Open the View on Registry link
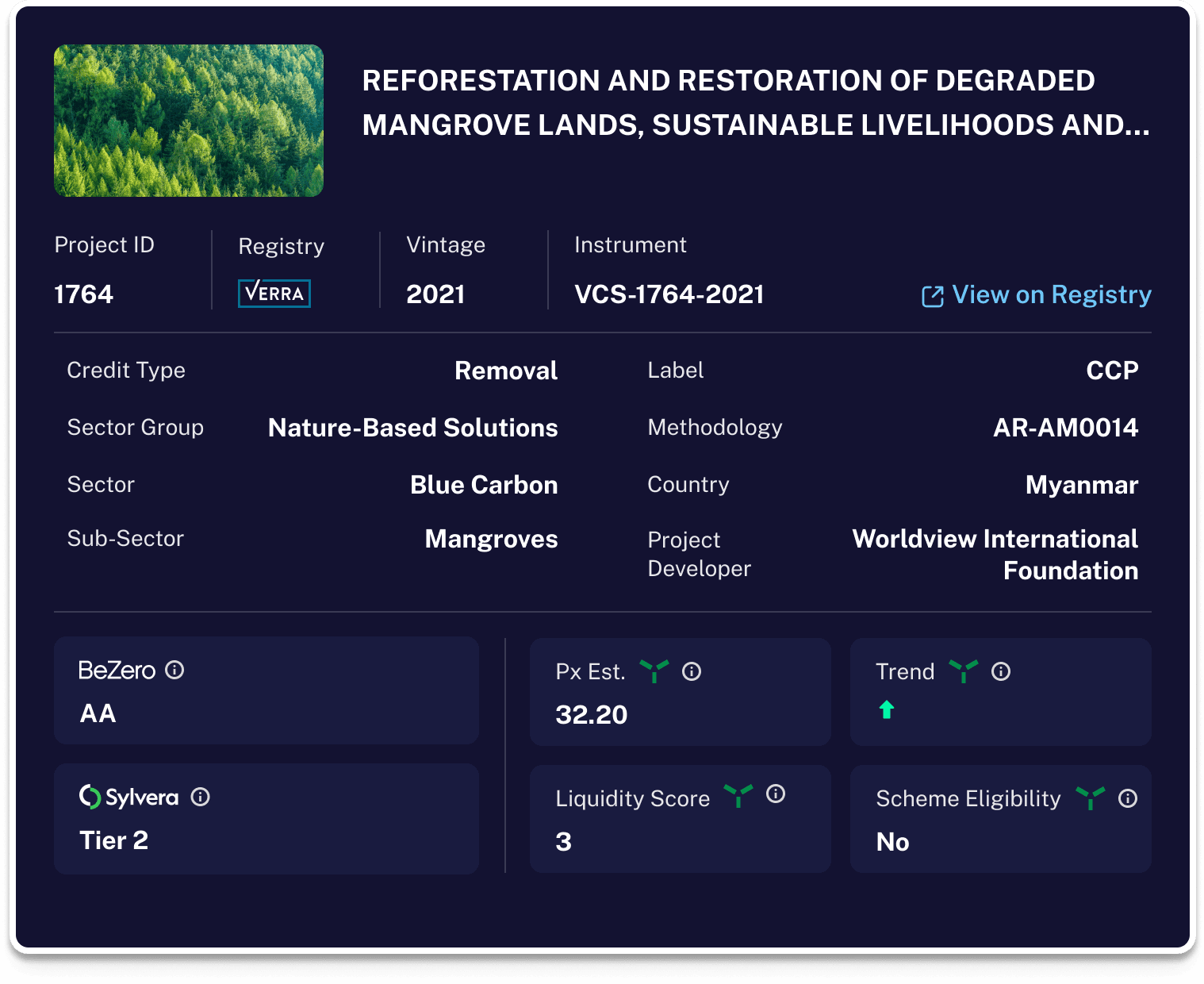Image resolution: width=1204 pixels, height=984 pixels. [1052, 294]
